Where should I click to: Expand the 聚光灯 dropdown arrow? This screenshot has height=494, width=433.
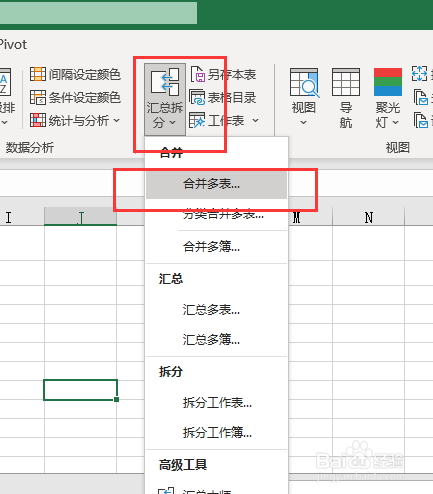[396, 122]
